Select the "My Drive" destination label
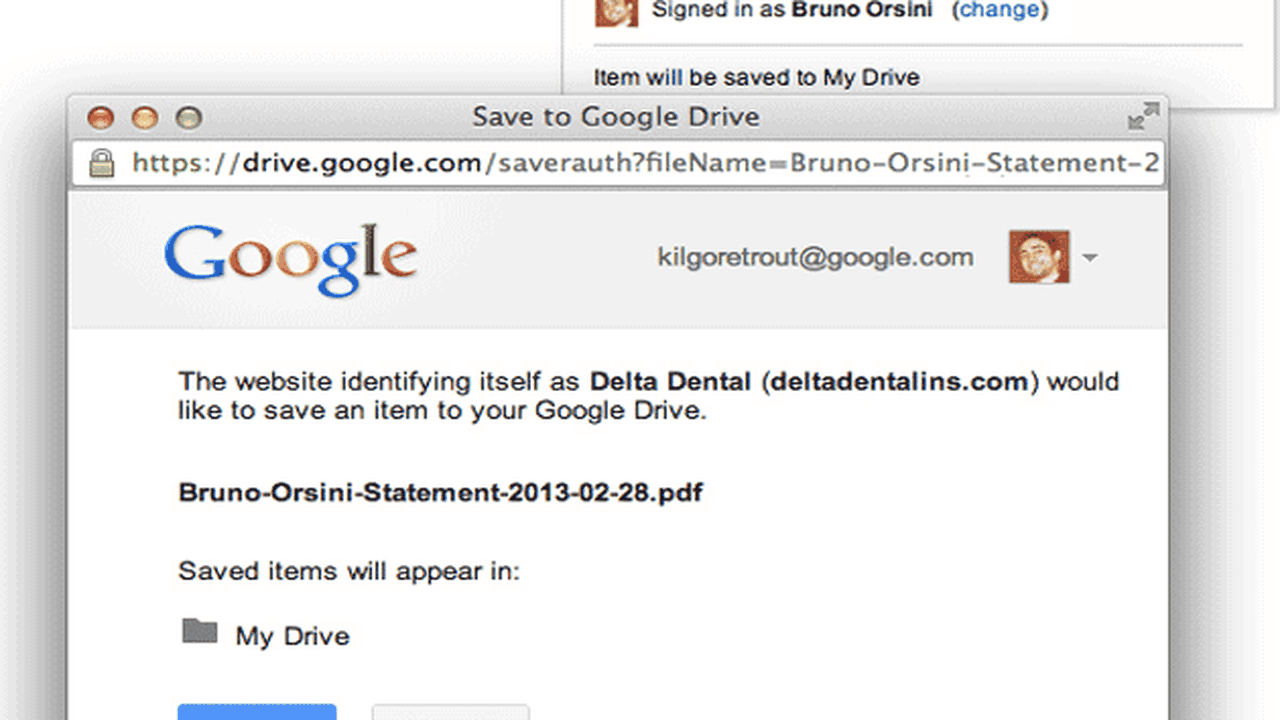 292,636
